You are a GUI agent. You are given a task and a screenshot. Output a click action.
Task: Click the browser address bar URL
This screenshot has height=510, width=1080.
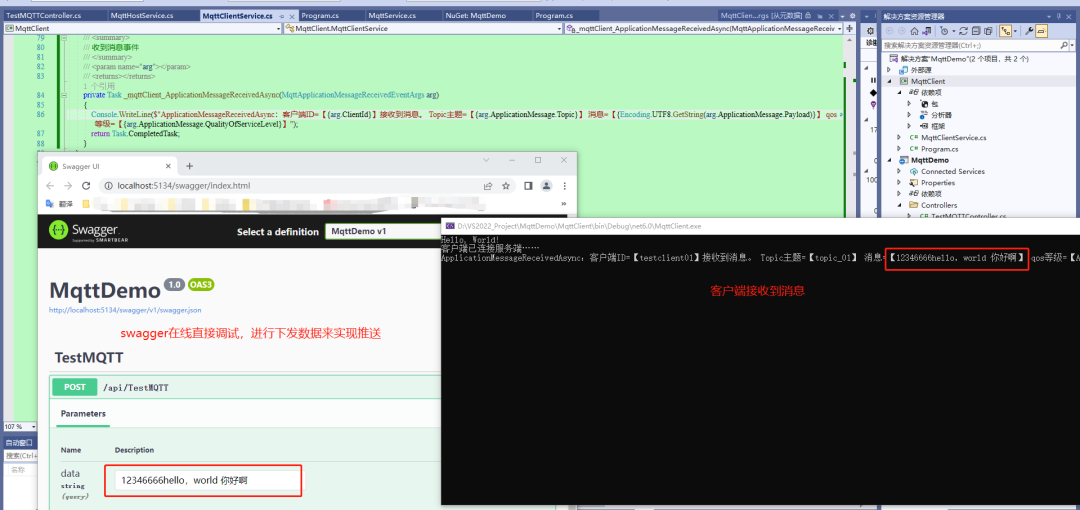coord(184,186)
